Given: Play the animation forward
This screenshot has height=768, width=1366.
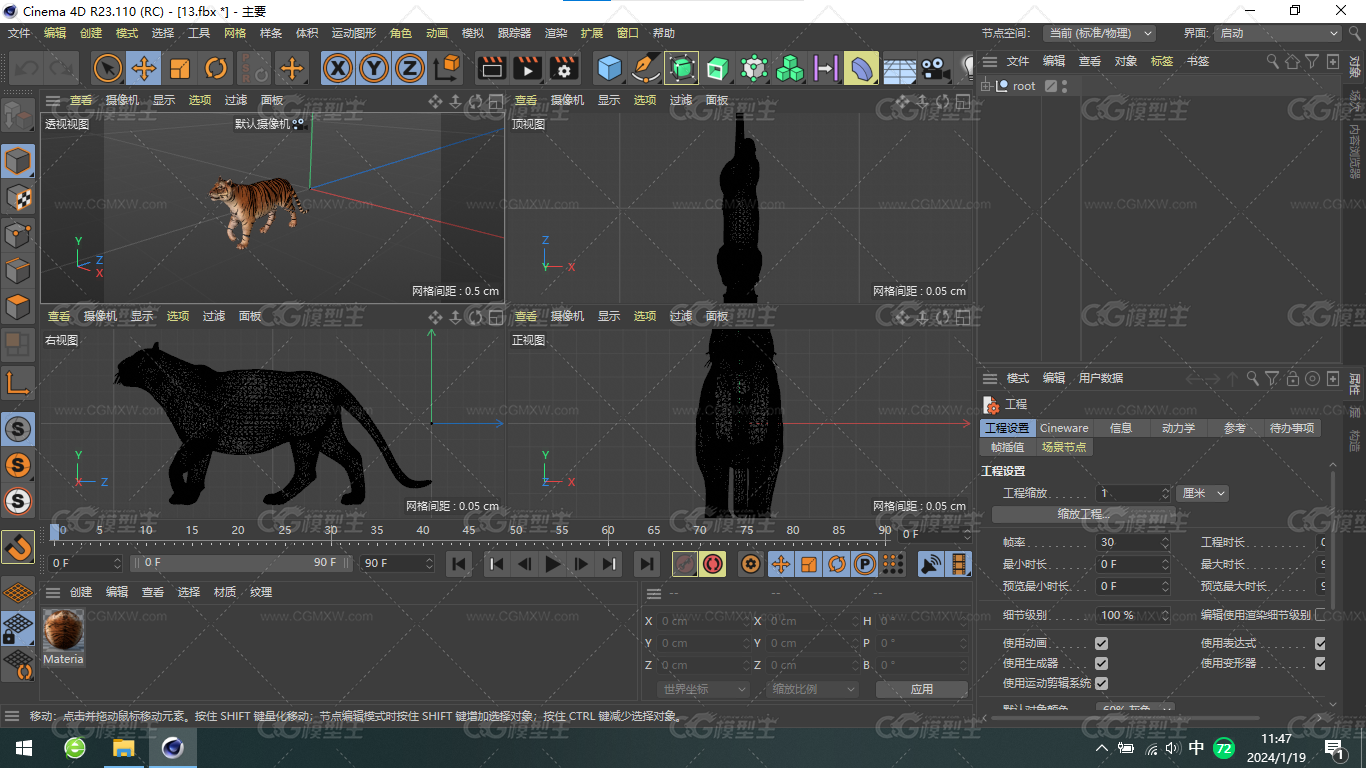Looking at the screenshot, I should pos(552,564).
